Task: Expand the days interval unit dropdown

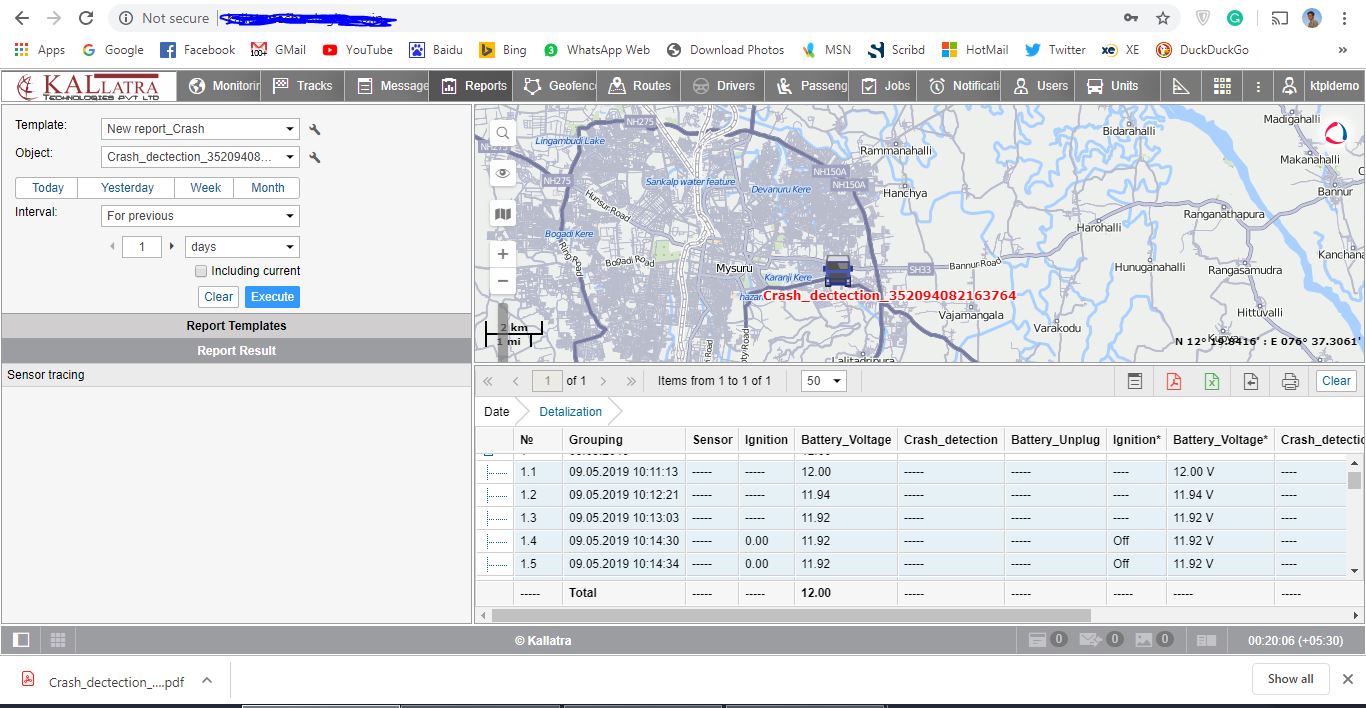Action: (242, 247)
